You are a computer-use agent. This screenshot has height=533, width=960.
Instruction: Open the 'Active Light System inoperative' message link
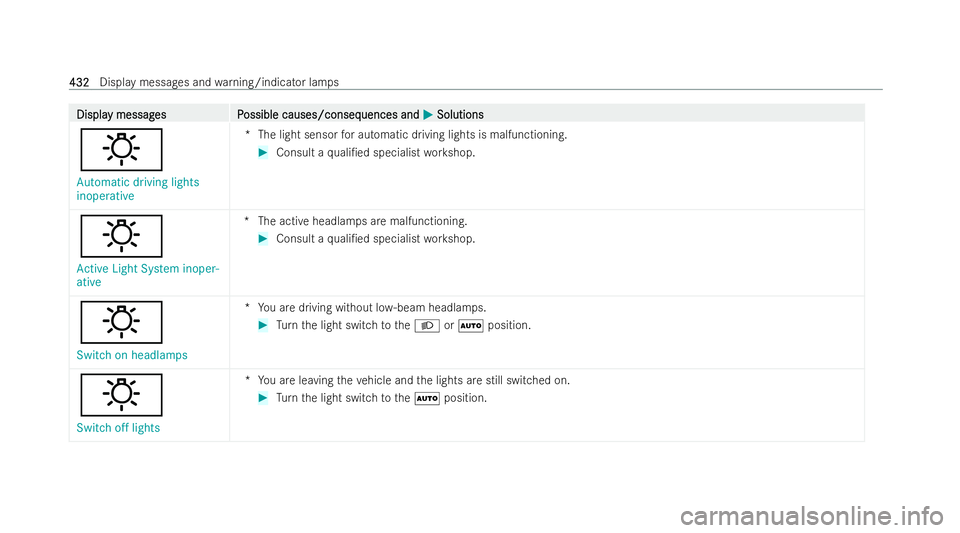point(148,275)
